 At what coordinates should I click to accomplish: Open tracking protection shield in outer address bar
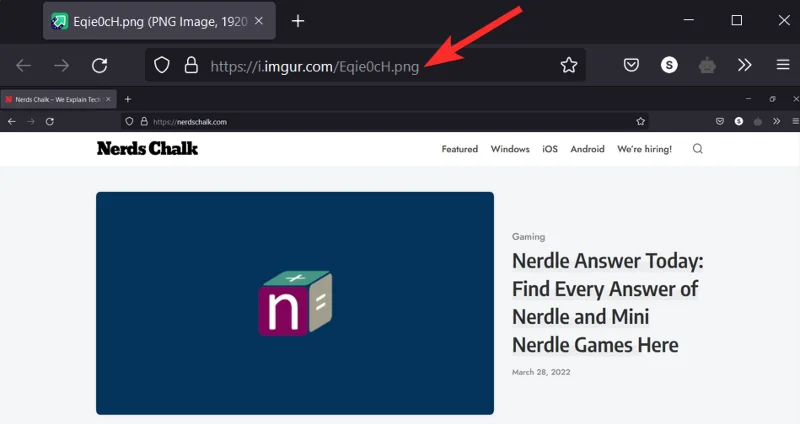coord(162,65)
